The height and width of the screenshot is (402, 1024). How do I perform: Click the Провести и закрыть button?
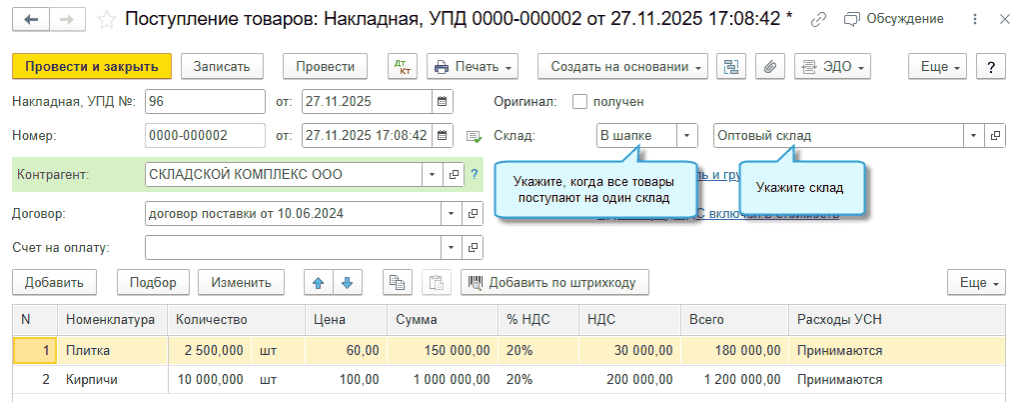tap(92, 67)
